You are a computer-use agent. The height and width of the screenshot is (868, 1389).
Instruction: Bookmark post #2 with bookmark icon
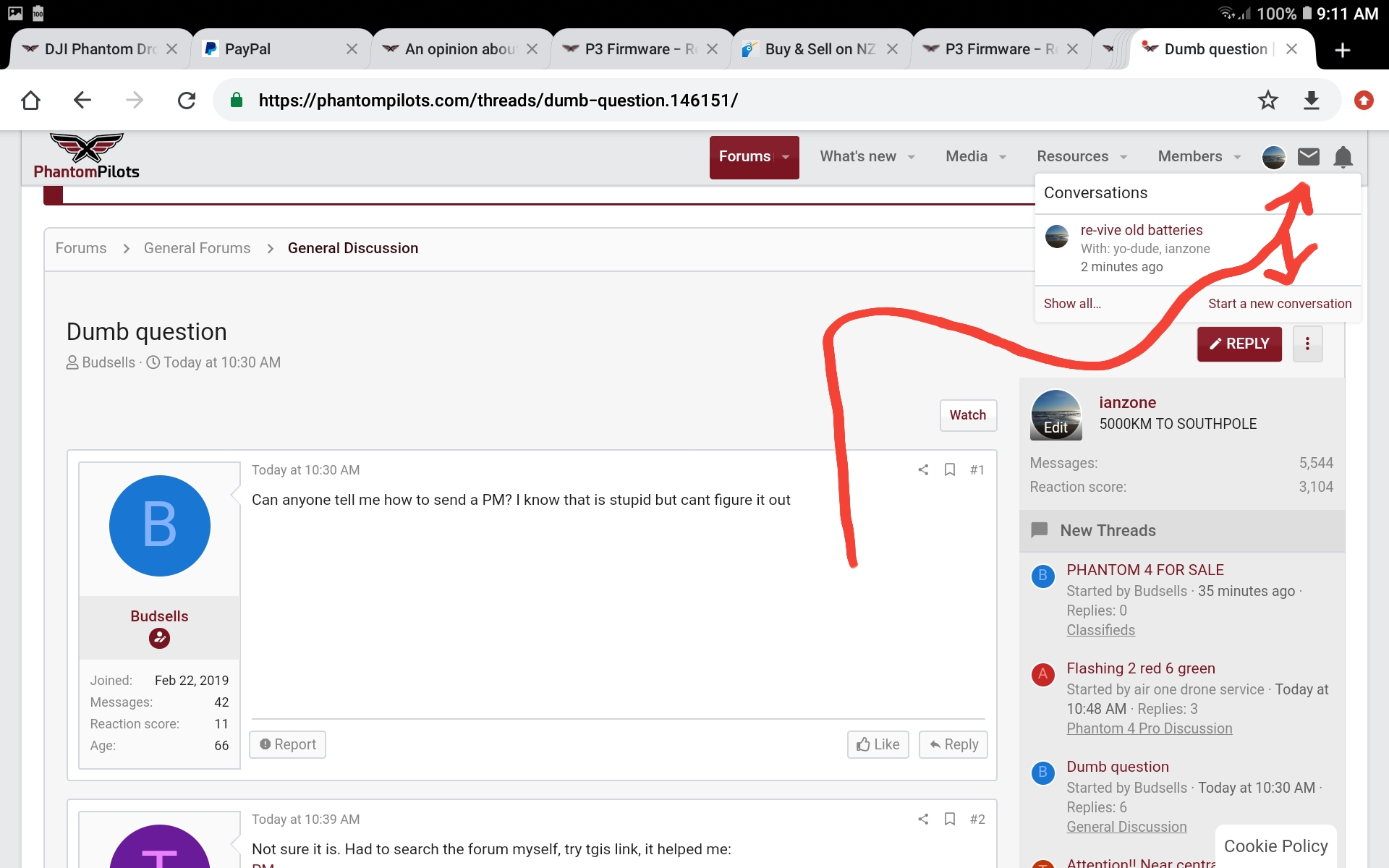[x=950, y=819]
